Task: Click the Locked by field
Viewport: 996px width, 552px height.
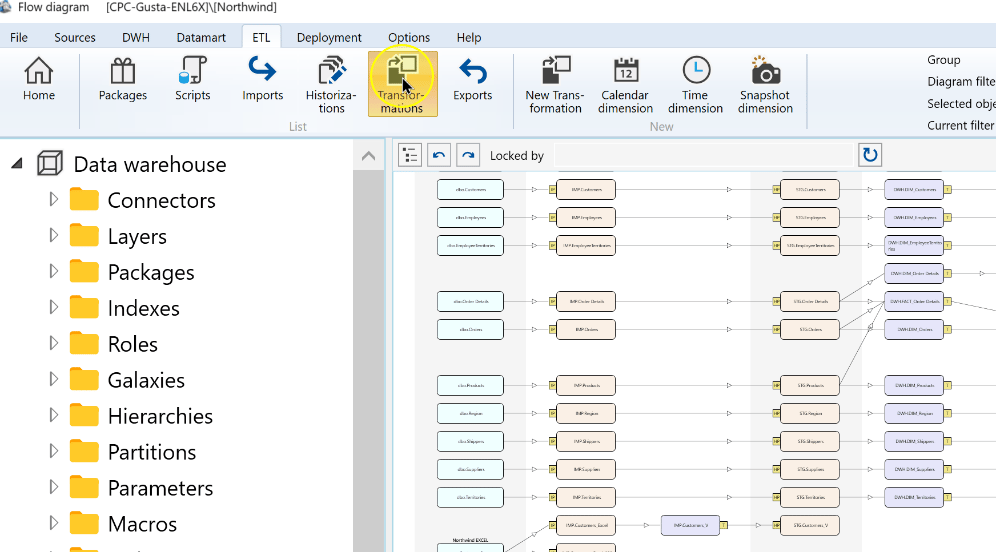Action: click(703, 156)
